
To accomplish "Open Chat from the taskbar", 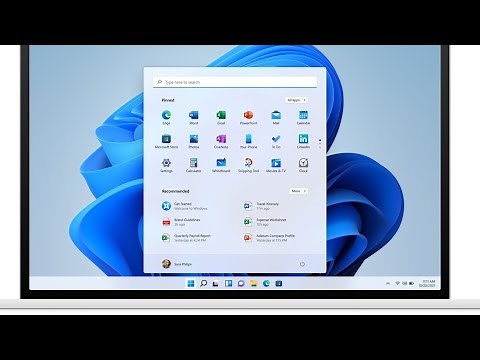I will tap(241, 283).
